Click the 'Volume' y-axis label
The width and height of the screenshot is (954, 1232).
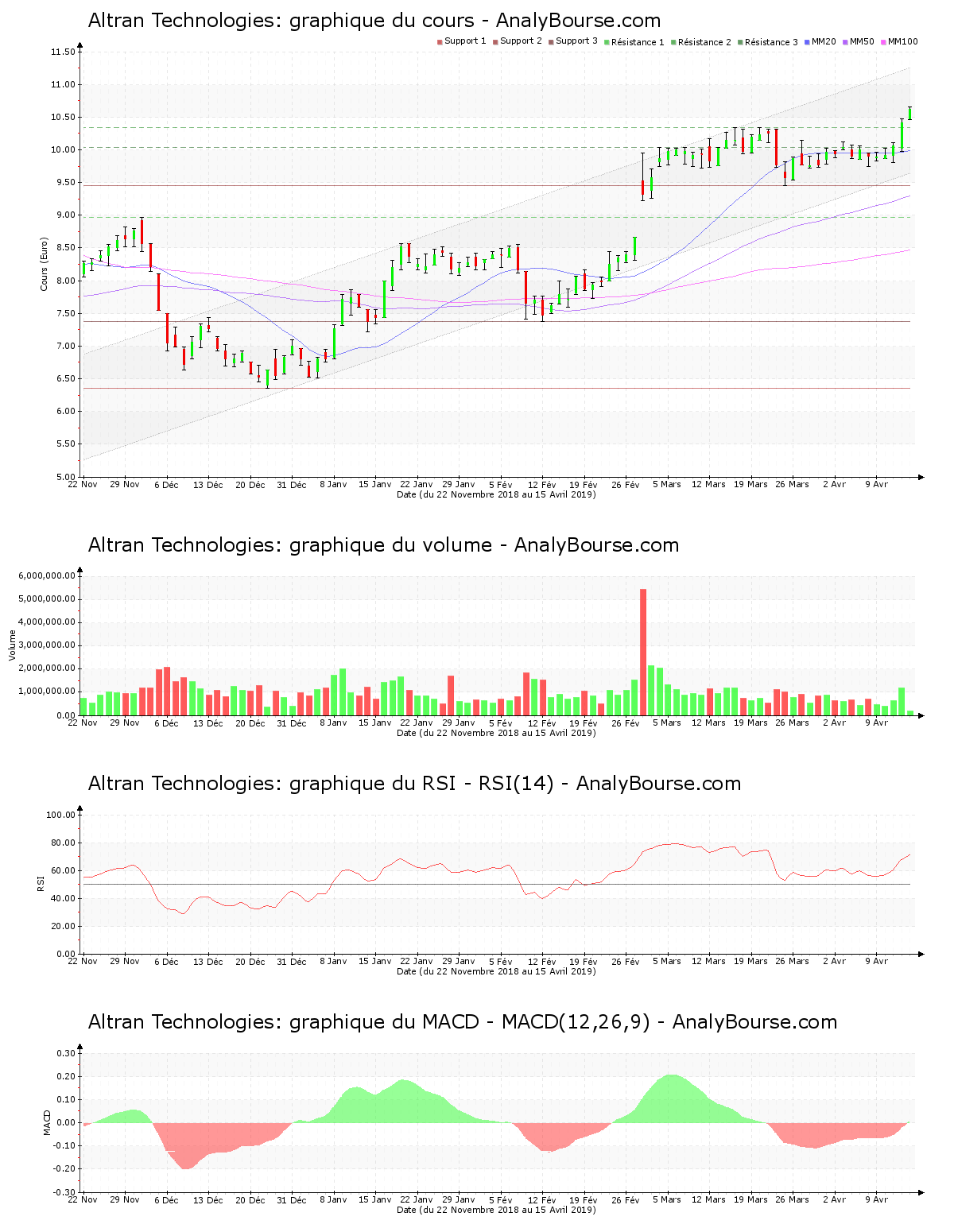[12, 645]
